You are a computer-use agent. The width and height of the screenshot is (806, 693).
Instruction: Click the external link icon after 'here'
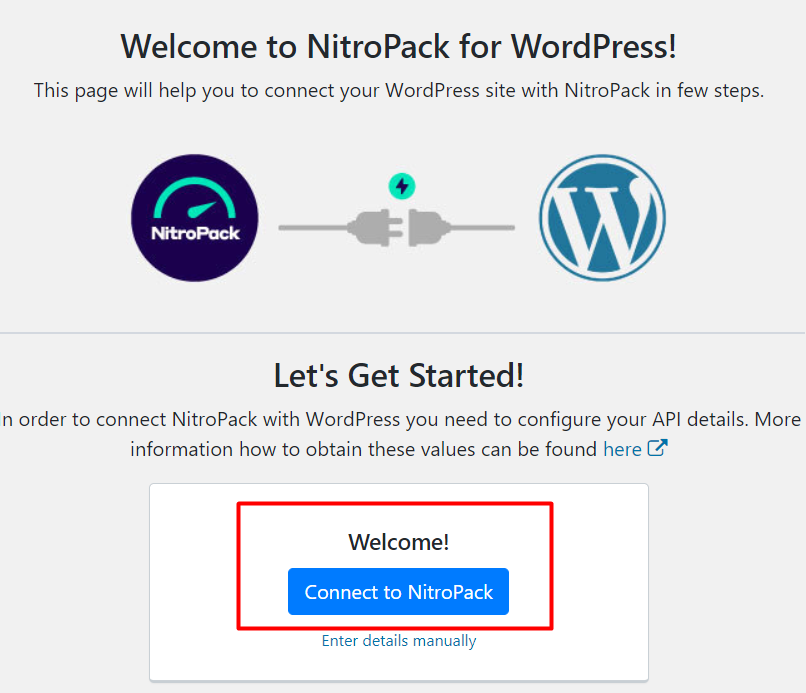point(657,448)
